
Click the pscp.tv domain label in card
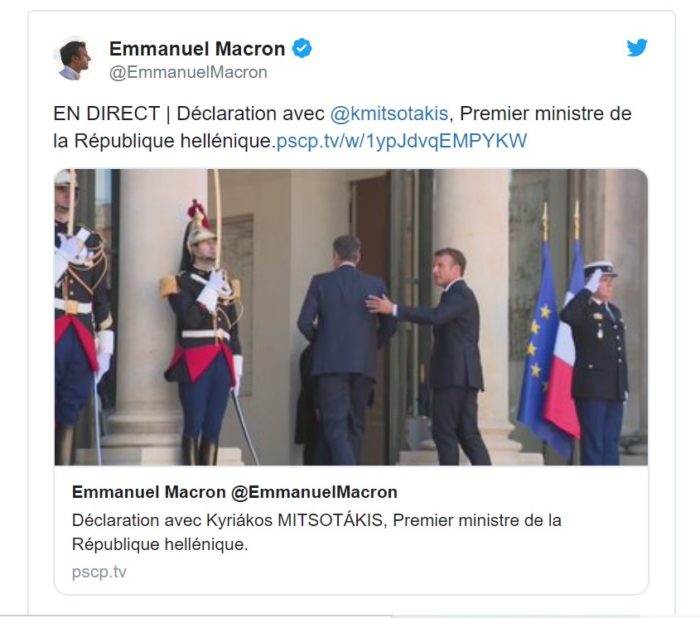tap(99, 572)
